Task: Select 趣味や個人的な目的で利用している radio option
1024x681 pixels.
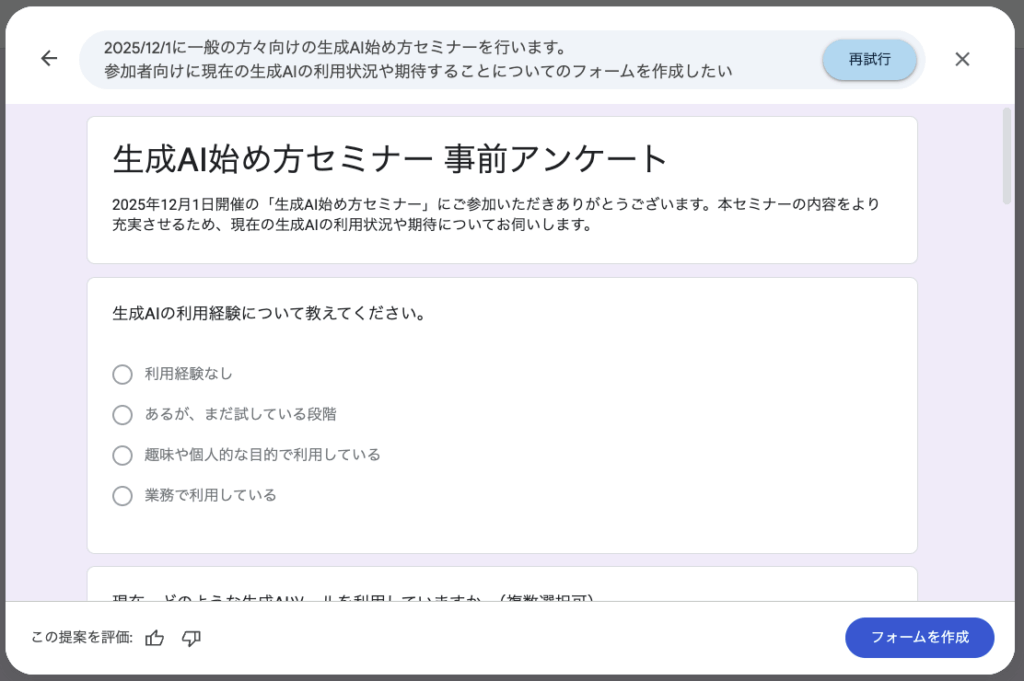Action: point(122,455)
